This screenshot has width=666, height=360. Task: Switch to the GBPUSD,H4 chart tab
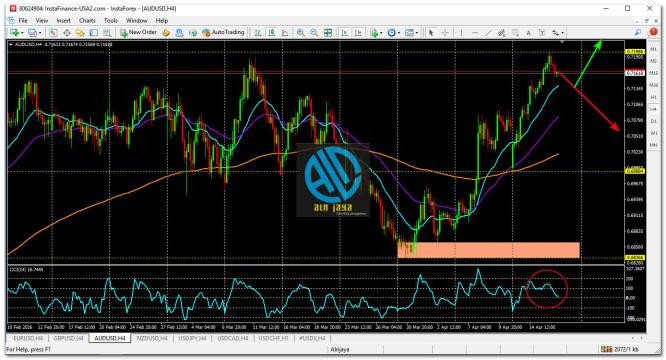(x=68, y=338)
